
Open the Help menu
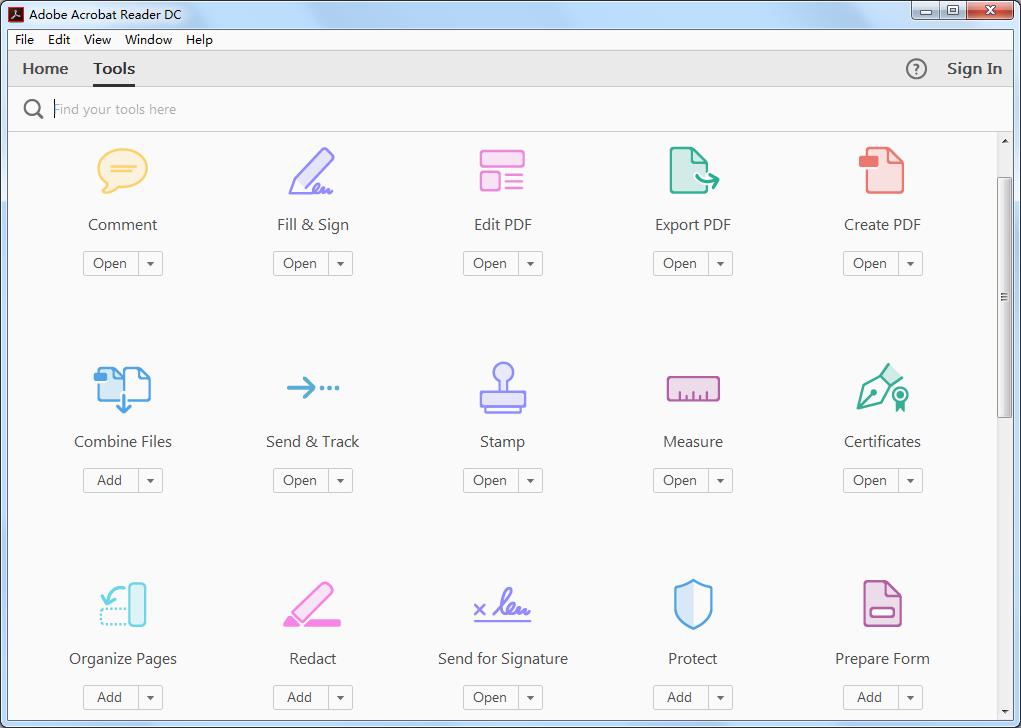click(199, 40)
